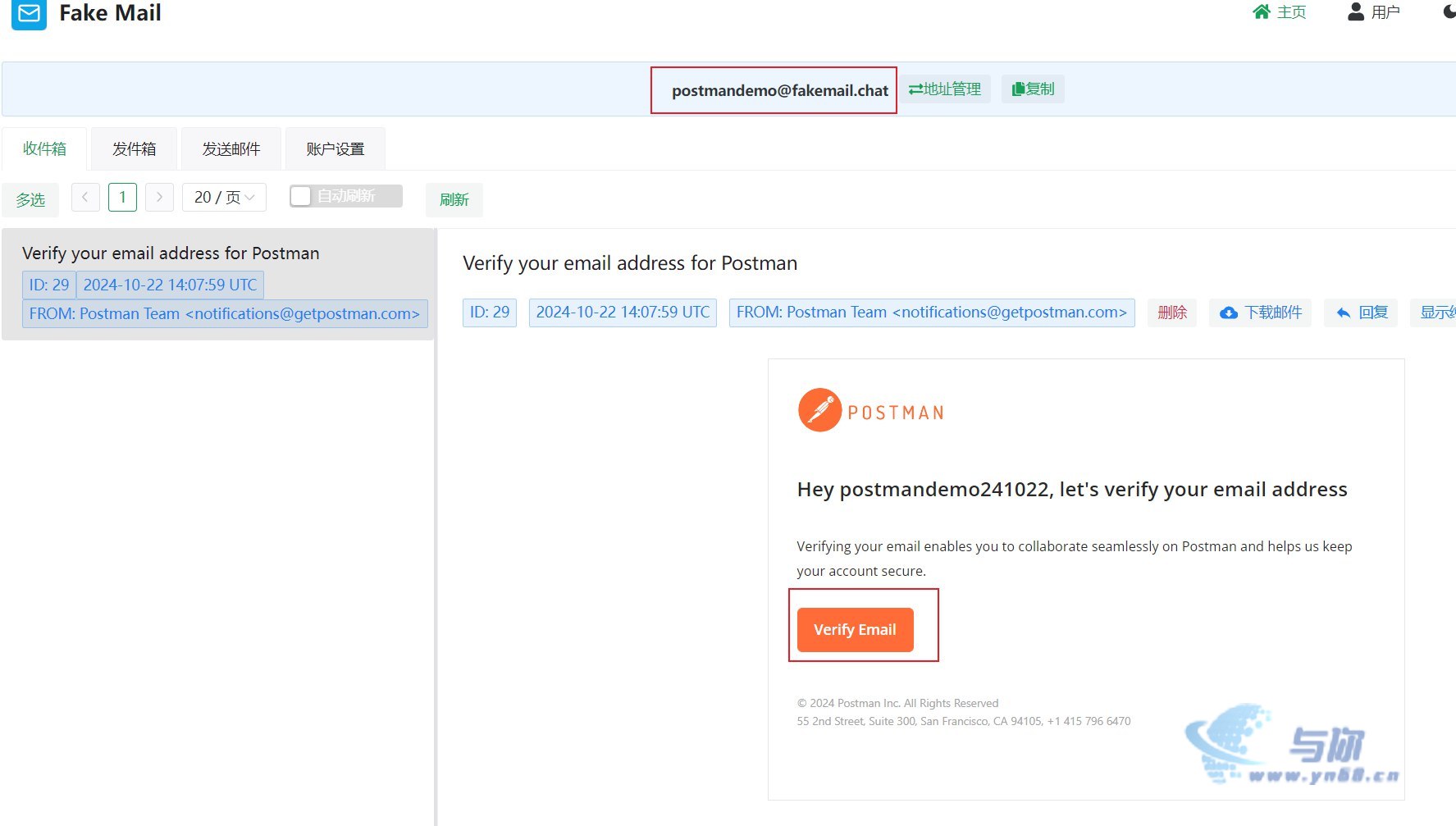Download email via 下载邮件 cloud icon
The width and height of the screenshot is (1456, 826).
(1229, 313)
